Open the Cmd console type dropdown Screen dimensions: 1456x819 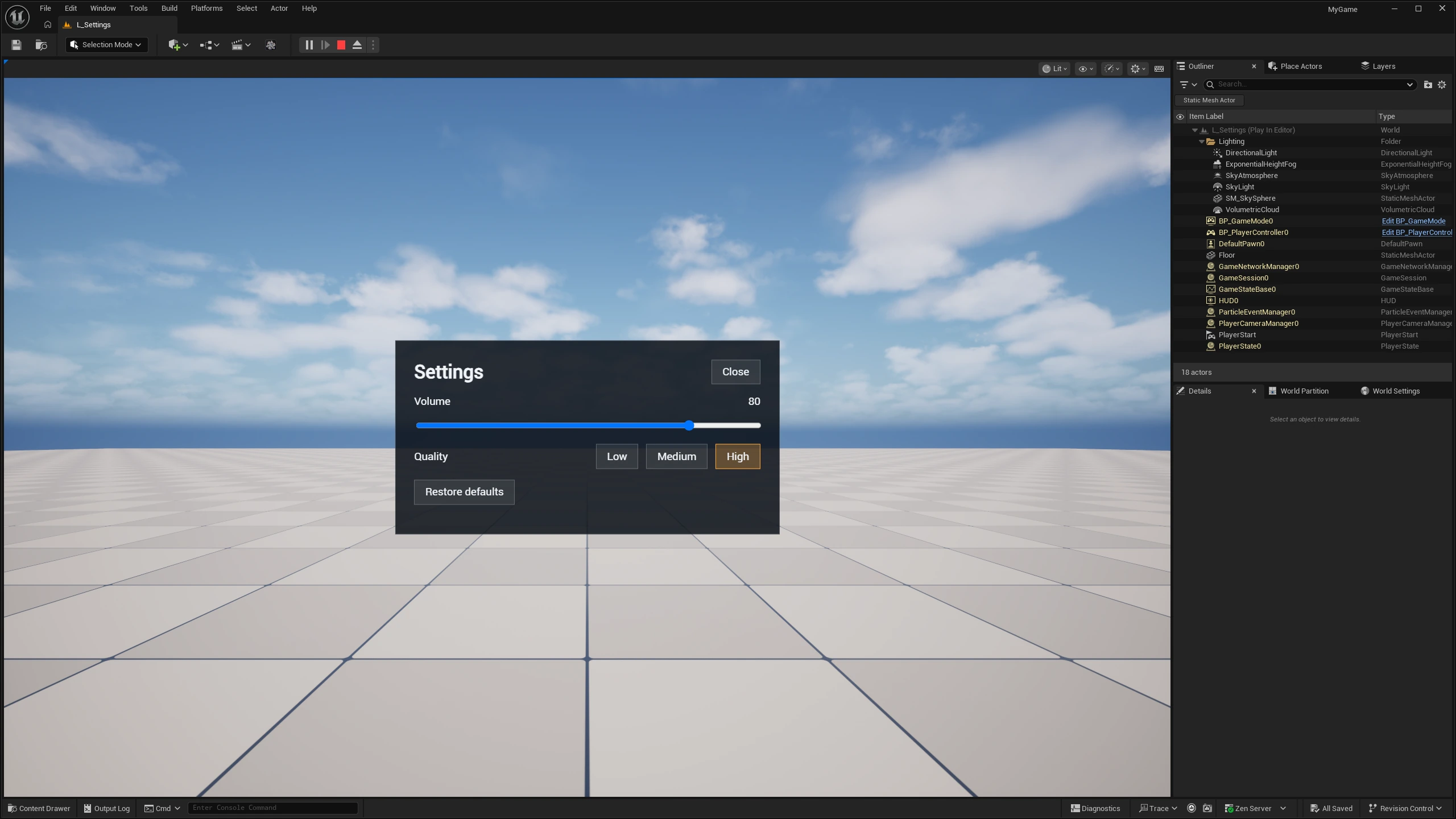point(162,808)
